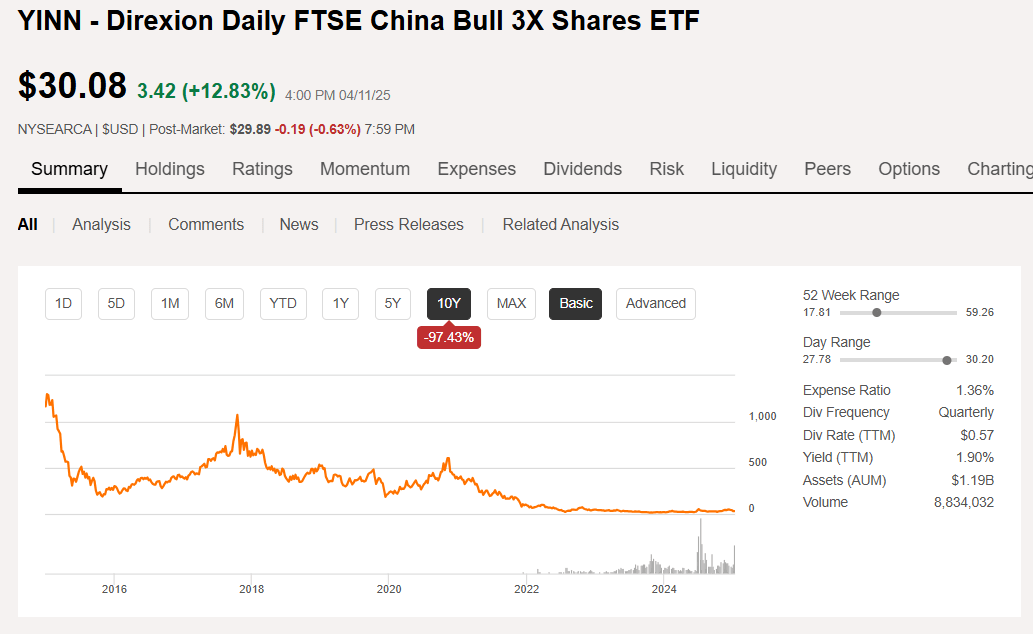Select the 5Y chart range
Viewport: 1033px width, 634px height.
(392, 303)
